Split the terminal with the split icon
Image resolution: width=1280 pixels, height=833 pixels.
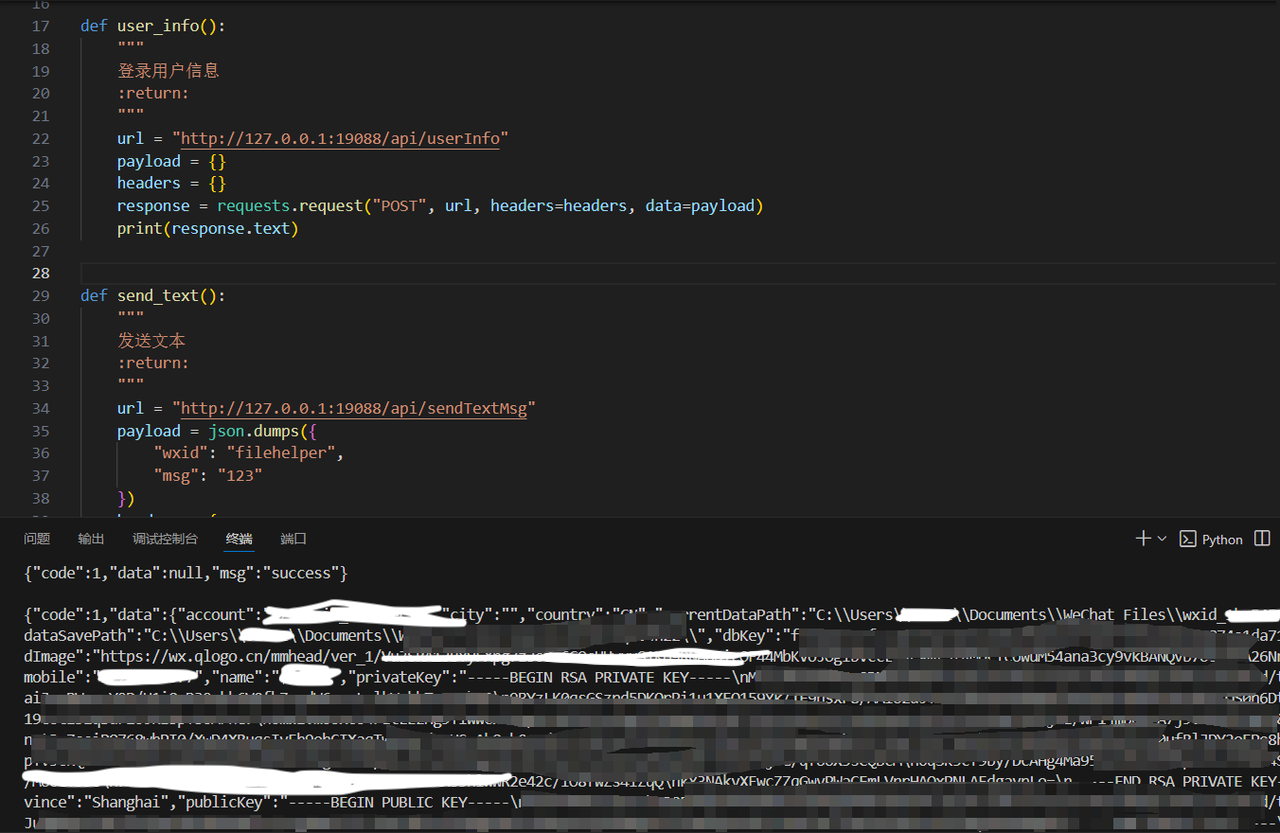pyautogui.click(x=1262, y=538)
